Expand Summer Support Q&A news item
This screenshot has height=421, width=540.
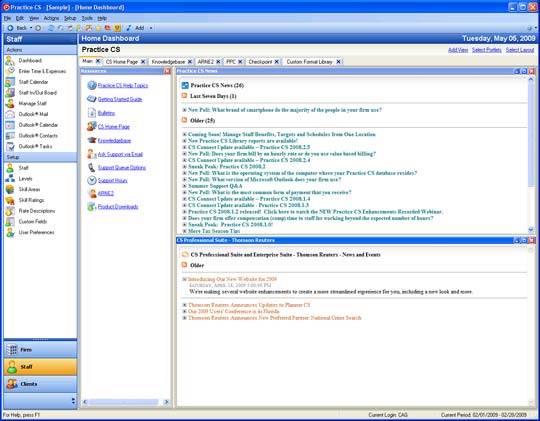tap(185, 186)
